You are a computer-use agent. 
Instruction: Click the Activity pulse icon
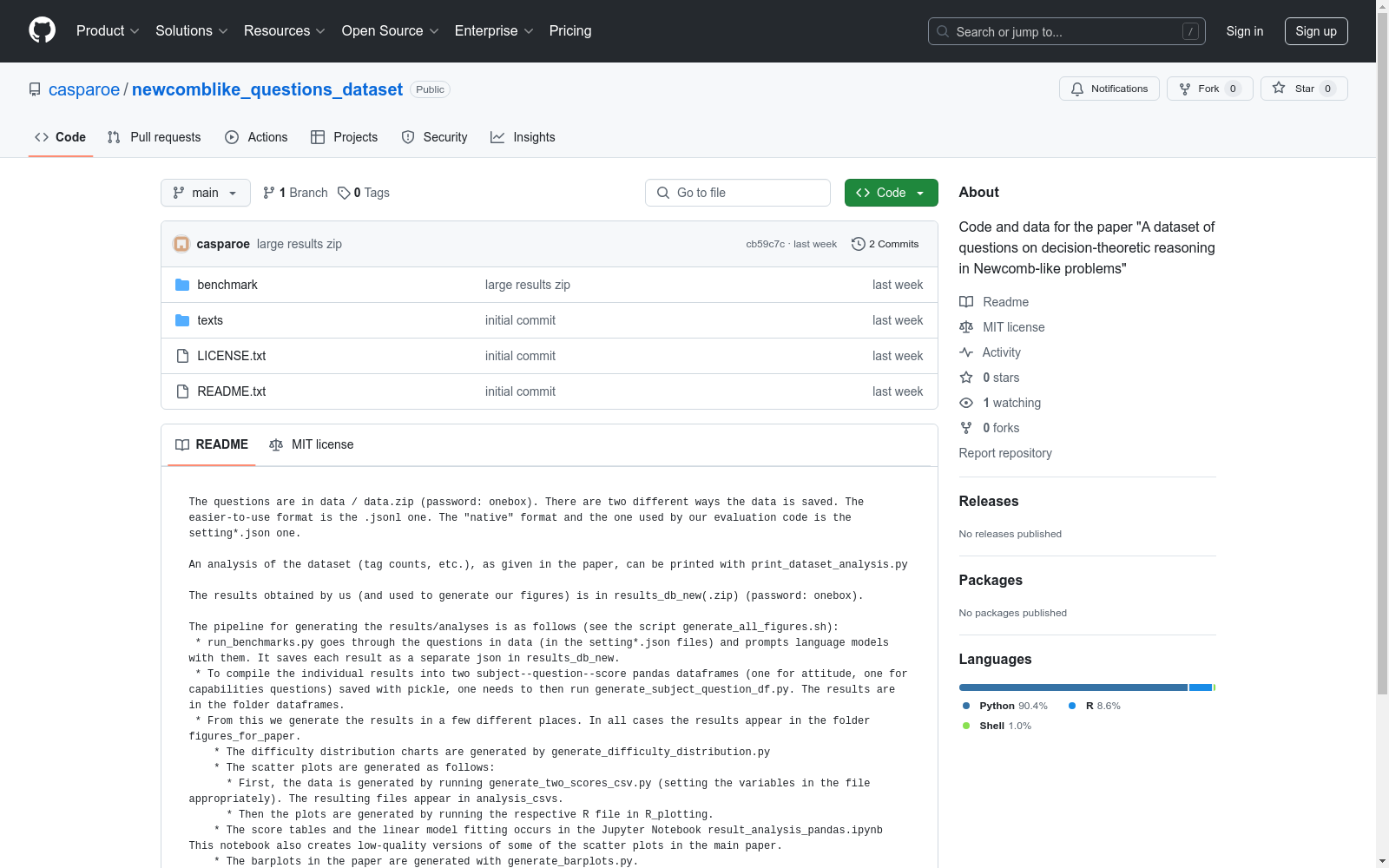(x=966, y=352)
